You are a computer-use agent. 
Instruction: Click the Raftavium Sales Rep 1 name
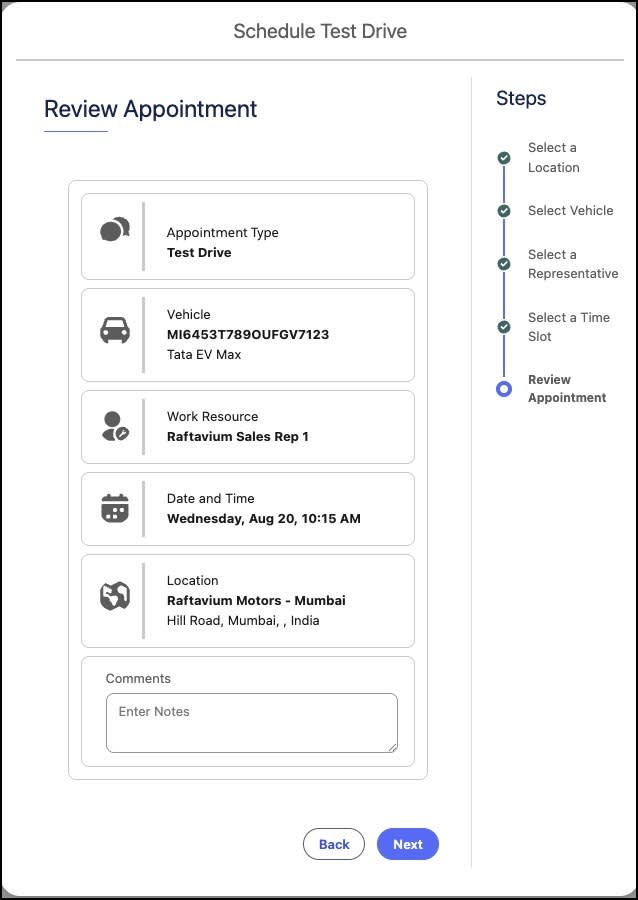click(238, 437)
